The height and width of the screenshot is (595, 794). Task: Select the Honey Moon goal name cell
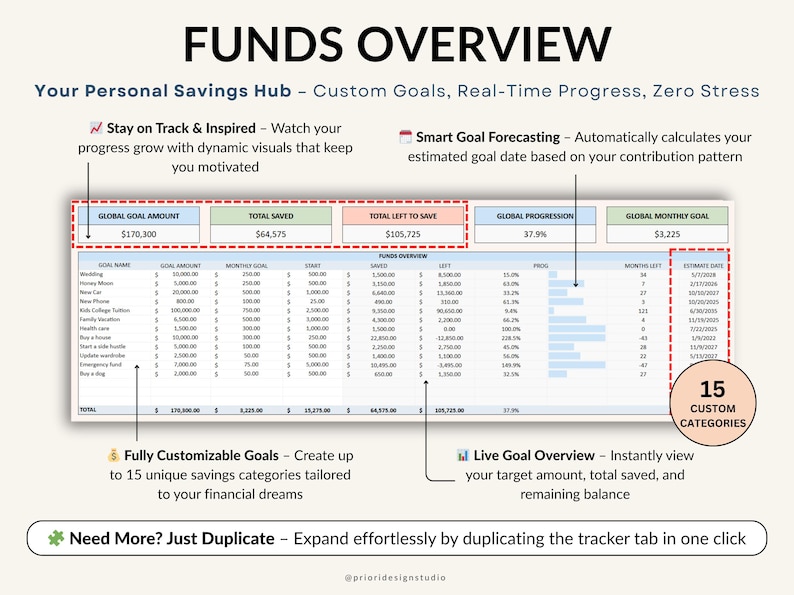click(x=96, y=283)
